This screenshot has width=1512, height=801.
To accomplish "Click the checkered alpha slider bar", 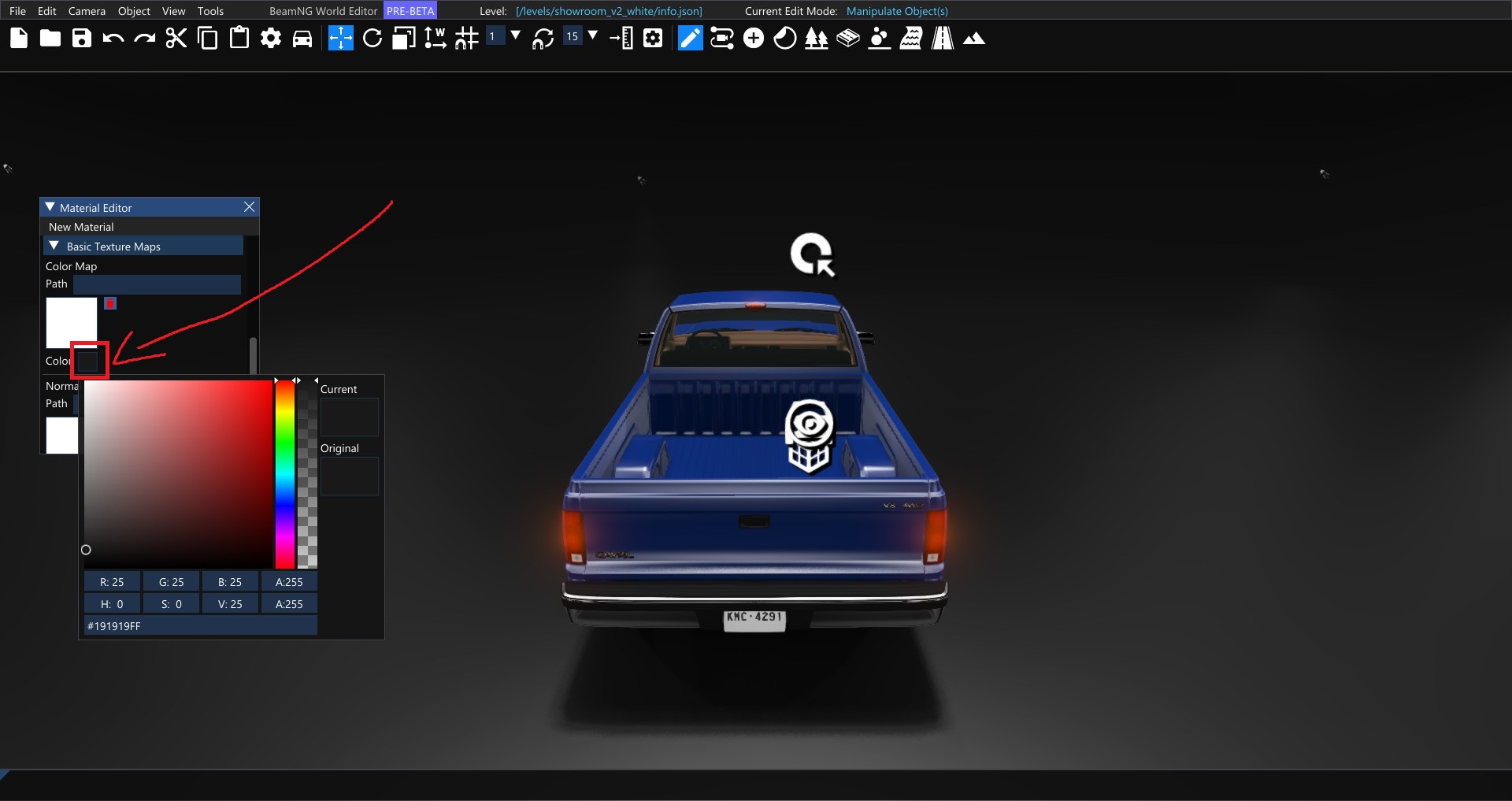I will [x=308, y=474].
